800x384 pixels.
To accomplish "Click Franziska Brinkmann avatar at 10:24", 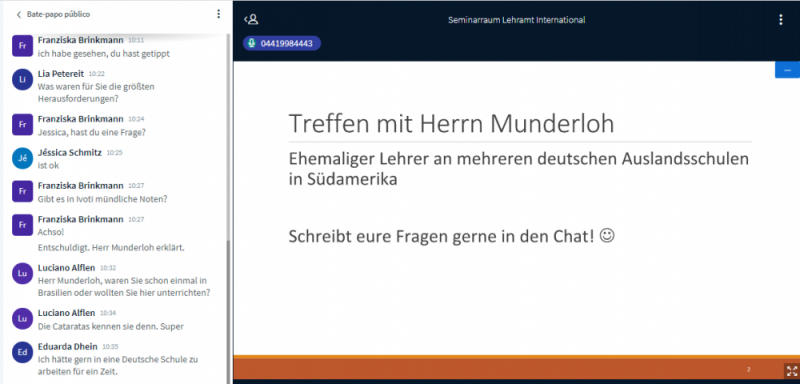I will point(22,125).
